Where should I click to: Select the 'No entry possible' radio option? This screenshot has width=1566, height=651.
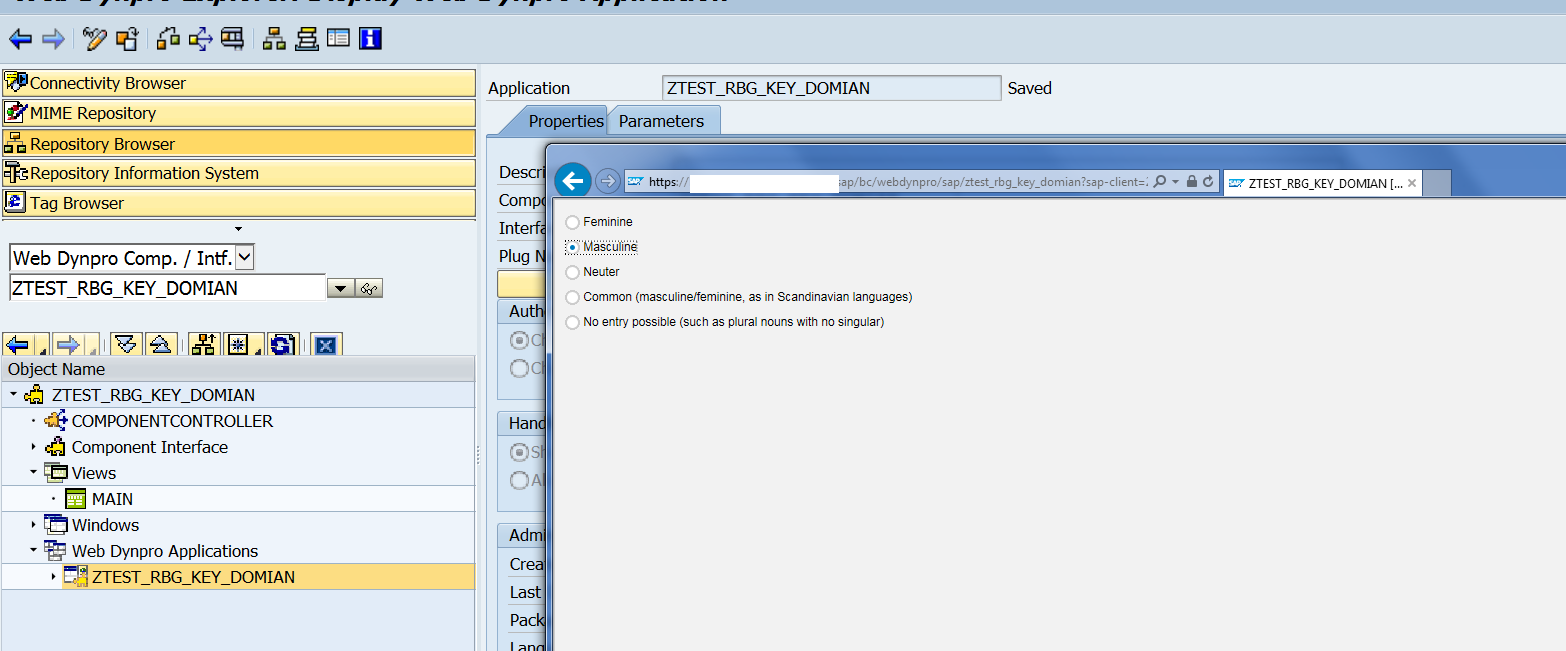pos(572,322)
